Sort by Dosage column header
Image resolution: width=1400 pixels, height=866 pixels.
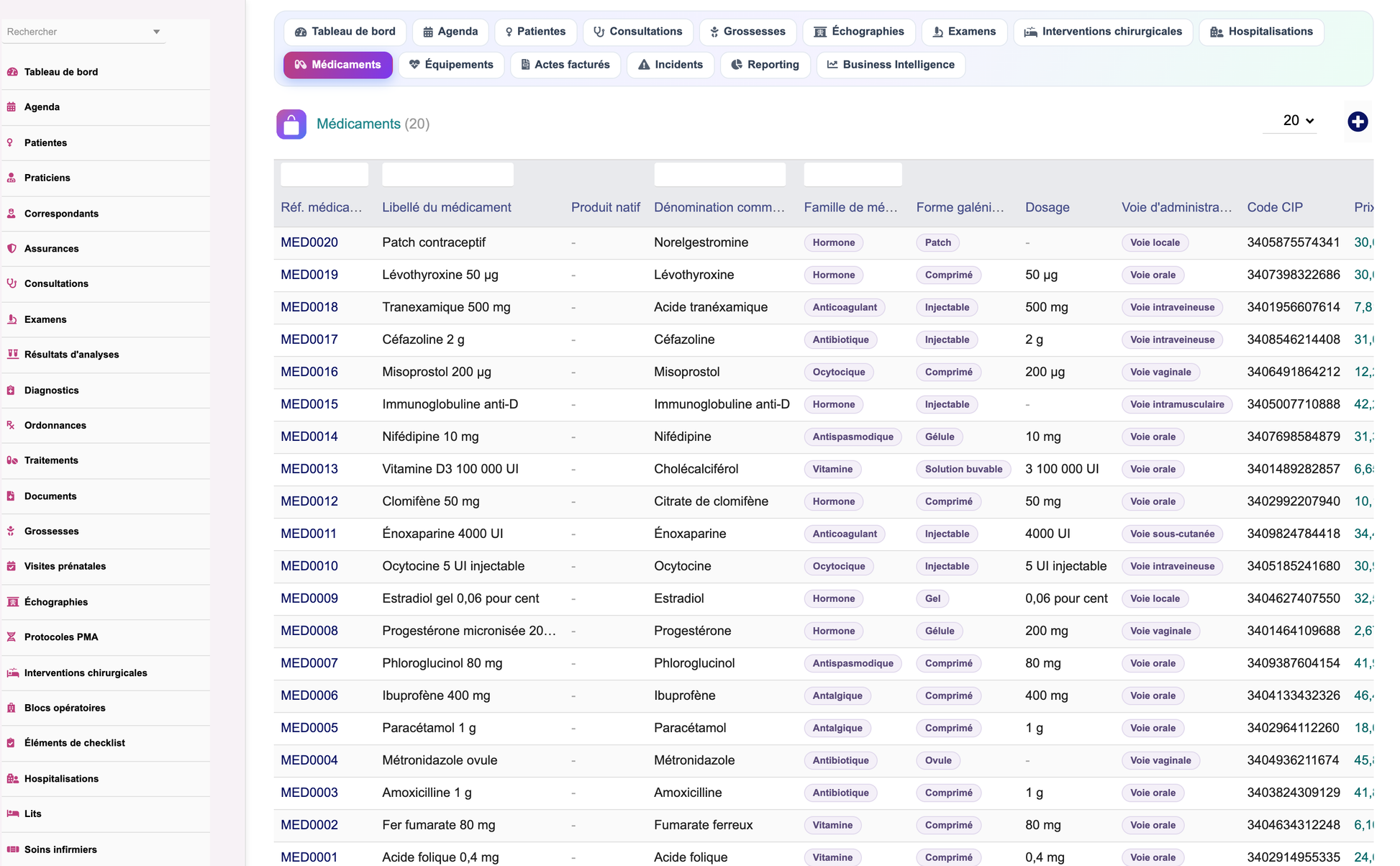1047,207
